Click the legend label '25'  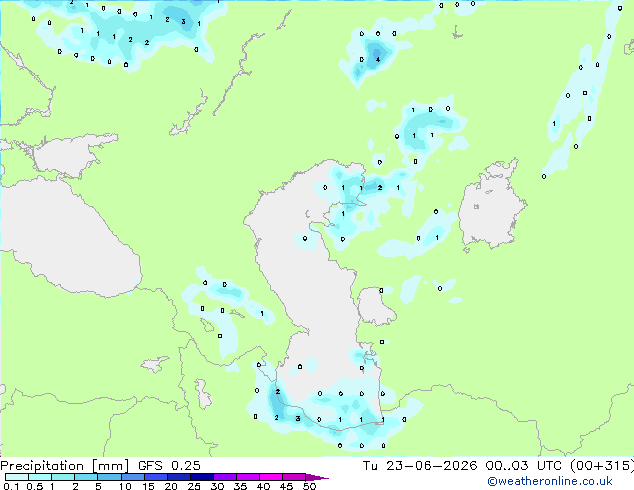[x=194, y=486]
